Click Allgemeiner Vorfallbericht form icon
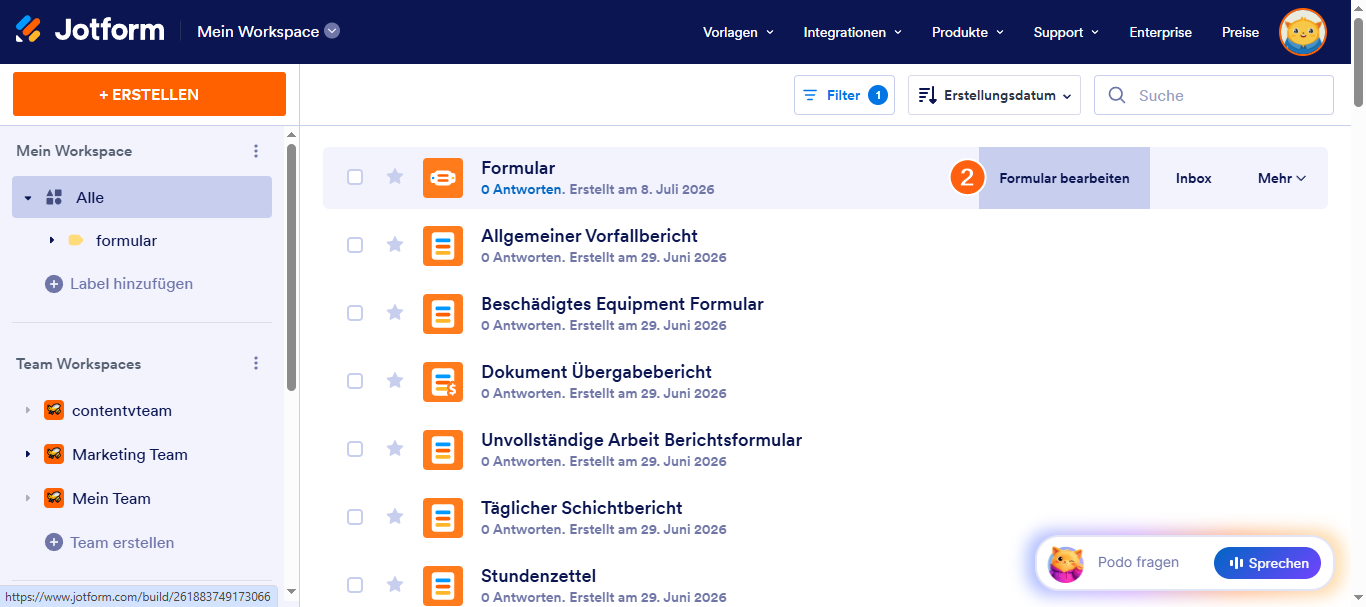 (443, 246)
